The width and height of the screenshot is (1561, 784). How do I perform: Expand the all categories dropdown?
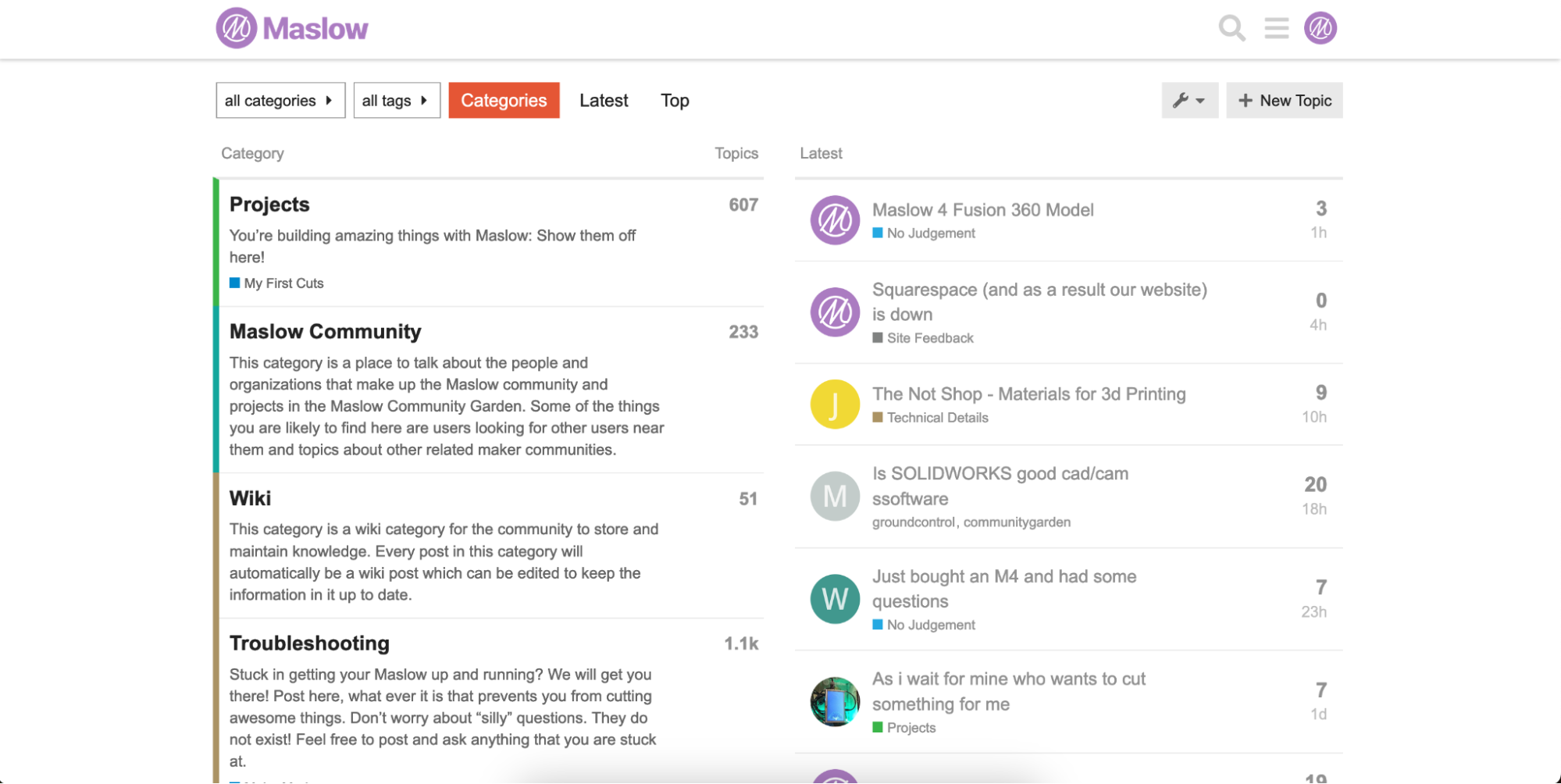tap(280, 101)
